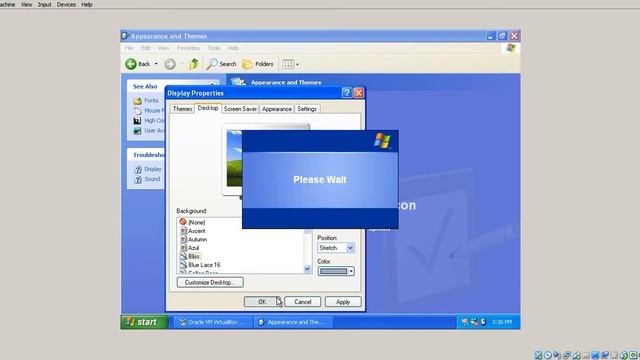Go up one folder level icon
The image size is (640, 360).
click(194, 64)
